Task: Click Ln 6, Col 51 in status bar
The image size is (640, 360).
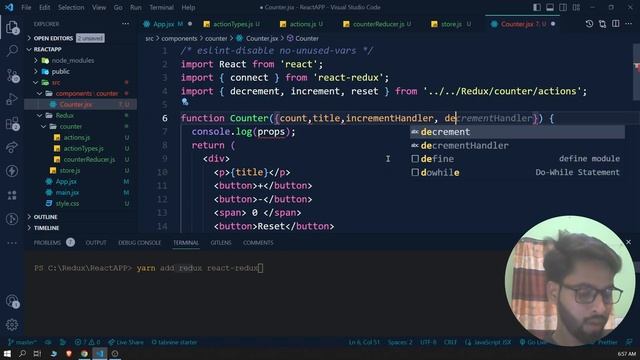Action: click(x=364, y=342)
